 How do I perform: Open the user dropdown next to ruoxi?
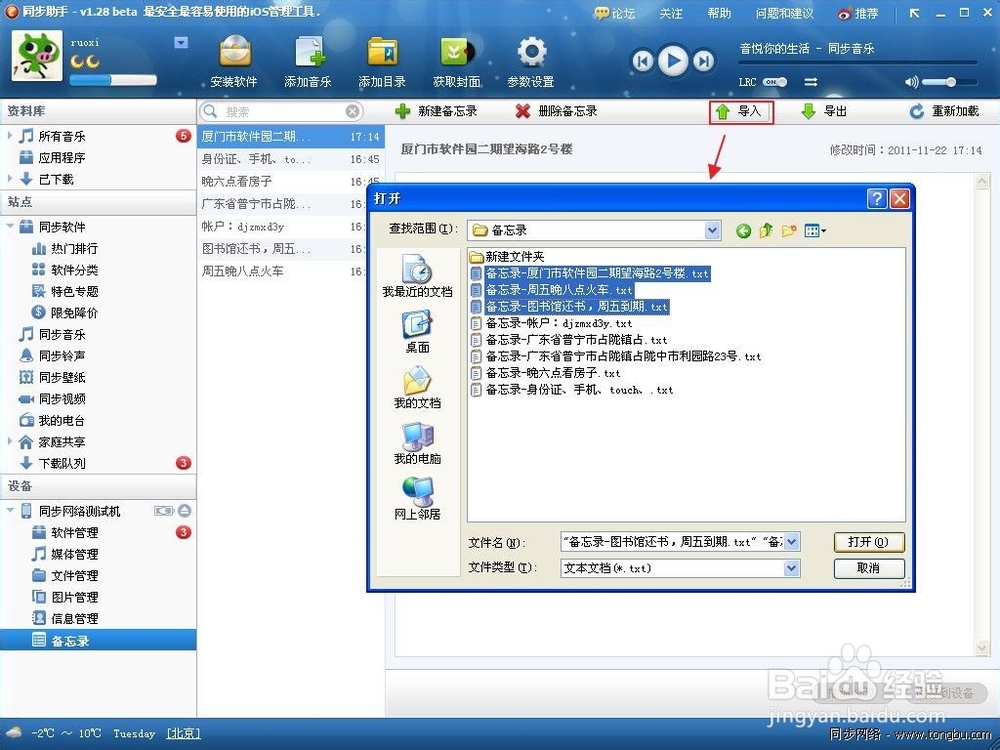tap(181, 43)
